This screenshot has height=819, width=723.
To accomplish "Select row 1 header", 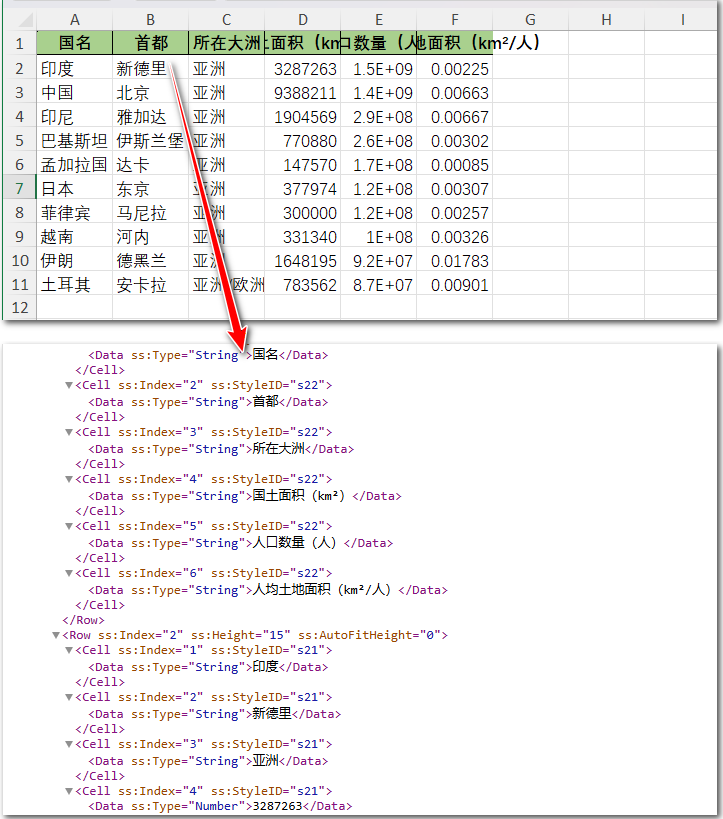I will tap(20, 43).
